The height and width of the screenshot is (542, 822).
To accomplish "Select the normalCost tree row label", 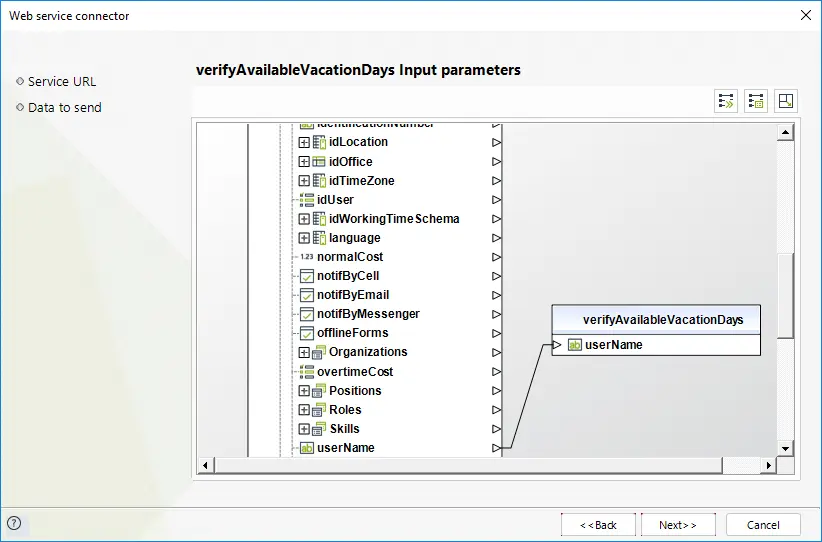I will click(350, 257).
